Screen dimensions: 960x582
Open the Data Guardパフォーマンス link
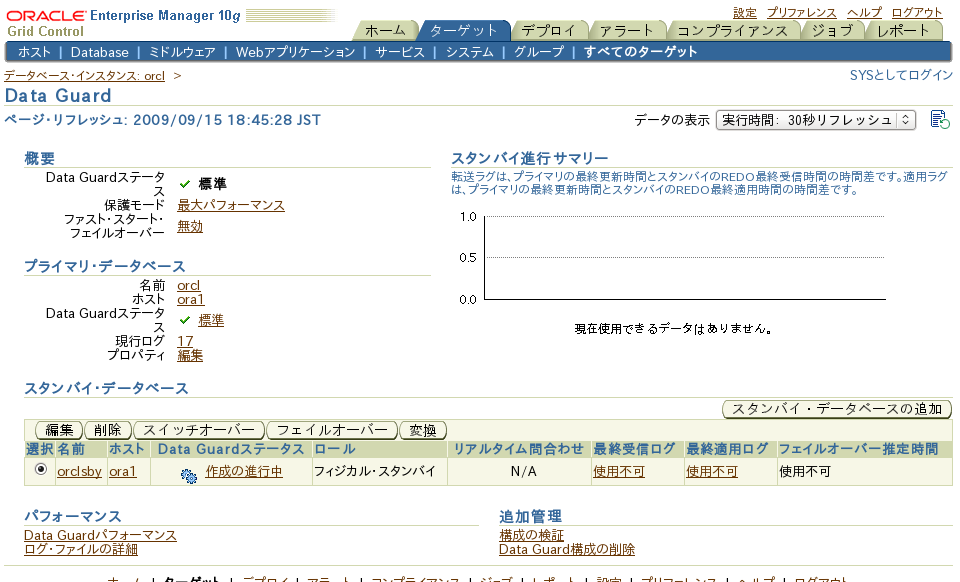click(x=100, y=535)
